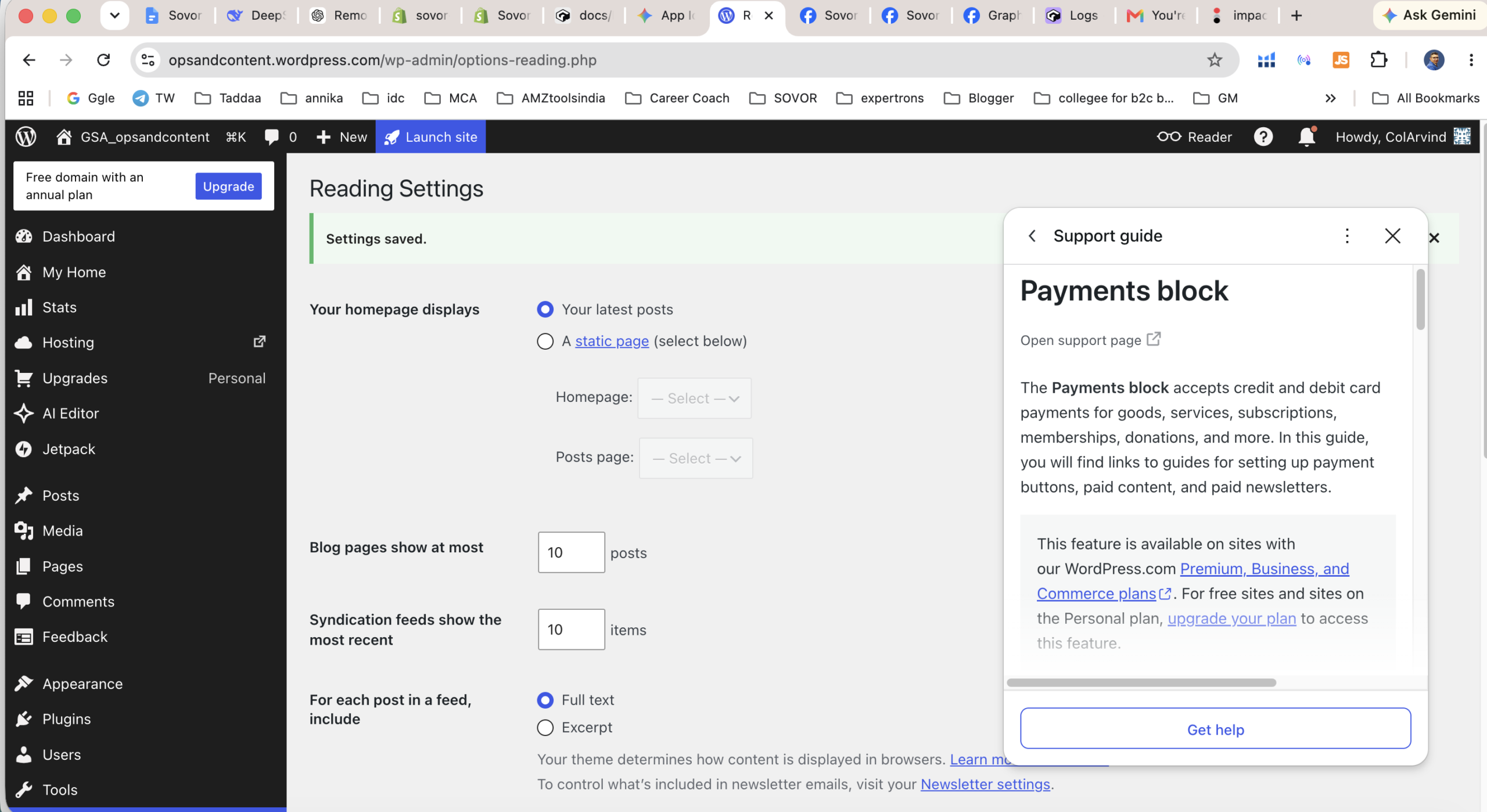Click the Support guide vertical scrollbar

tap(1420, 299)
